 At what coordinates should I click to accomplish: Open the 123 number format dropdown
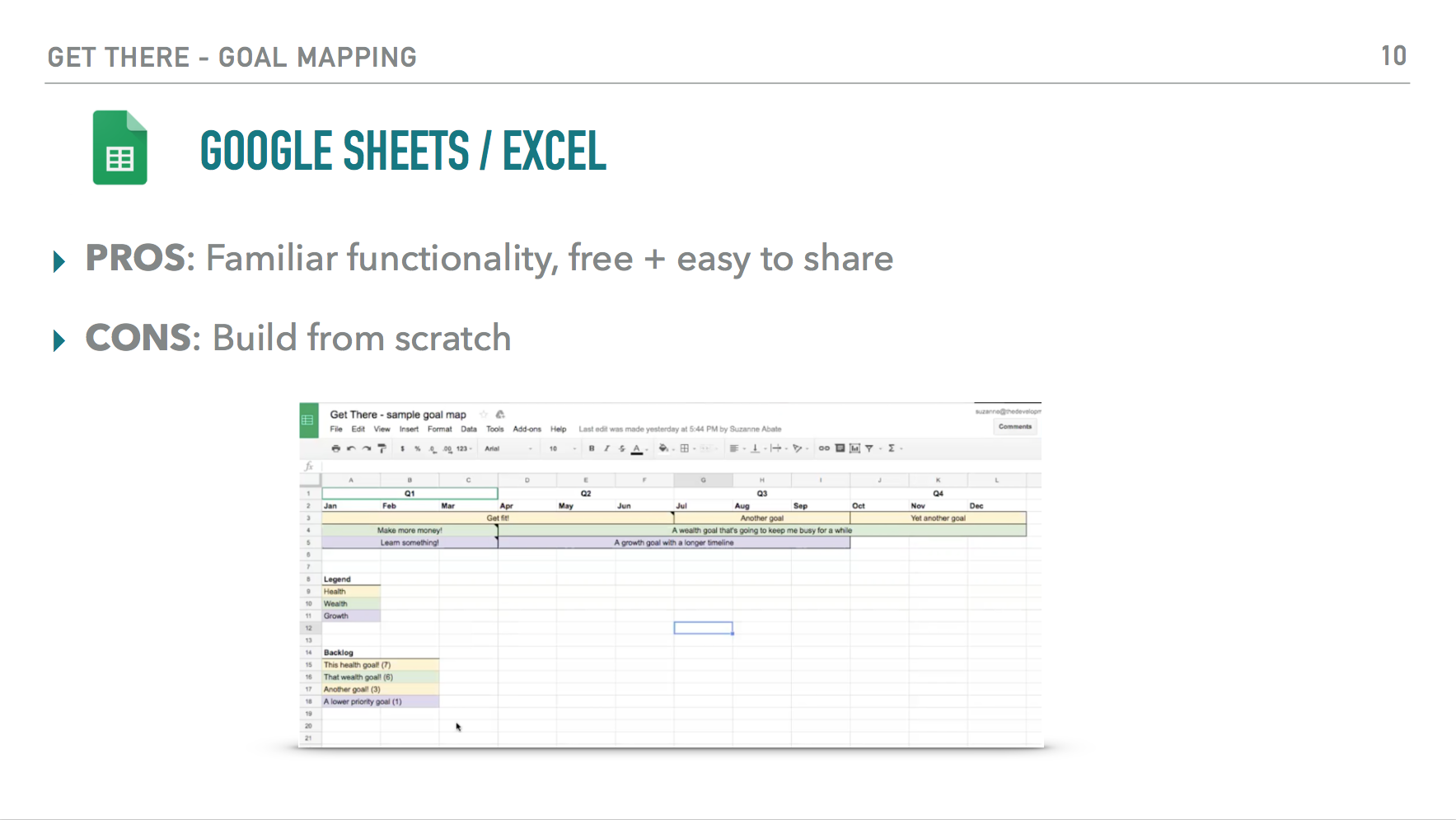pyautogui.click(x=464, y=449)
